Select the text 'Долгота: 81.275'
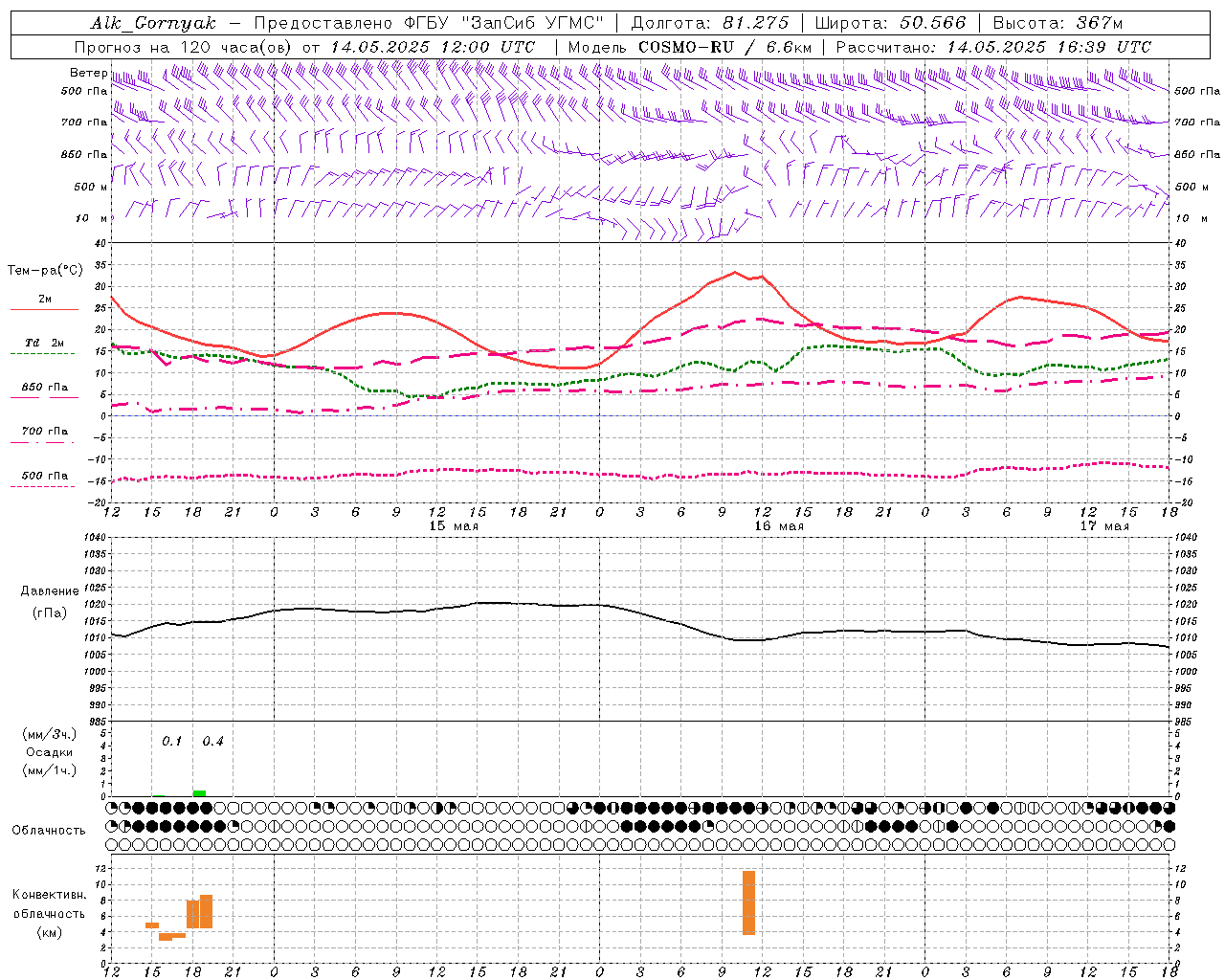This screenshot has height=980, width=1225. [x=710, y=23]
